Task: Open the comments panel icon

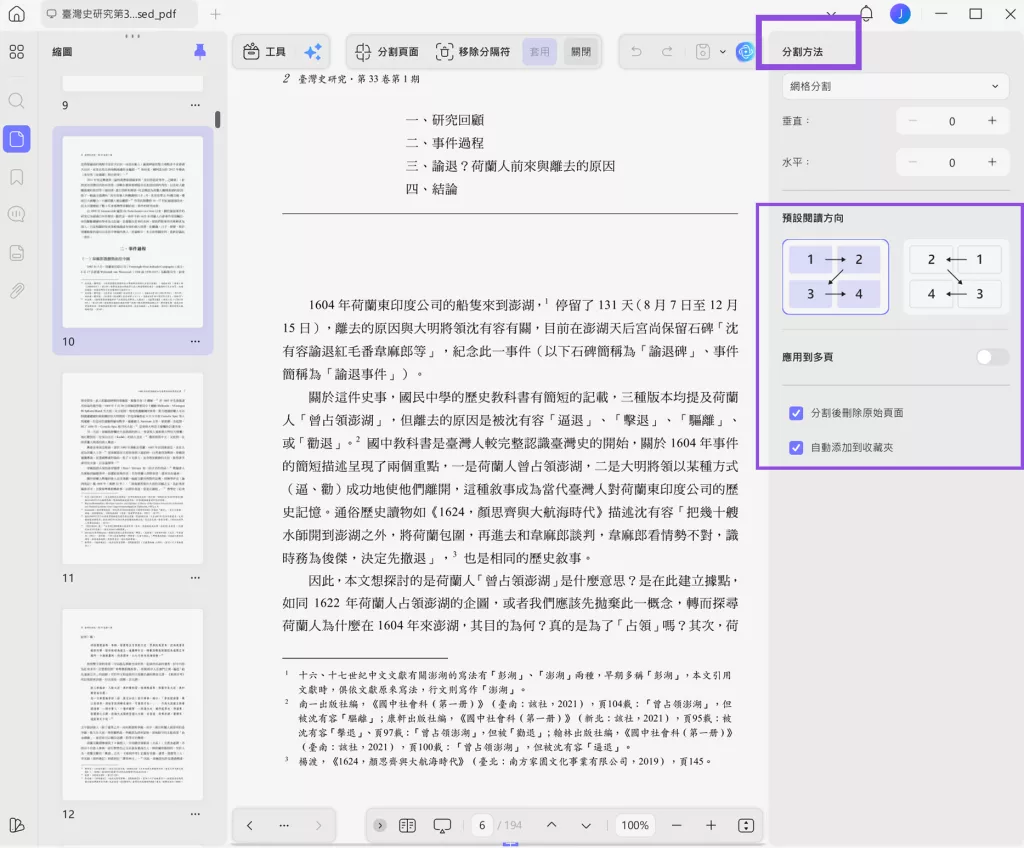Action: pos(16,214)
